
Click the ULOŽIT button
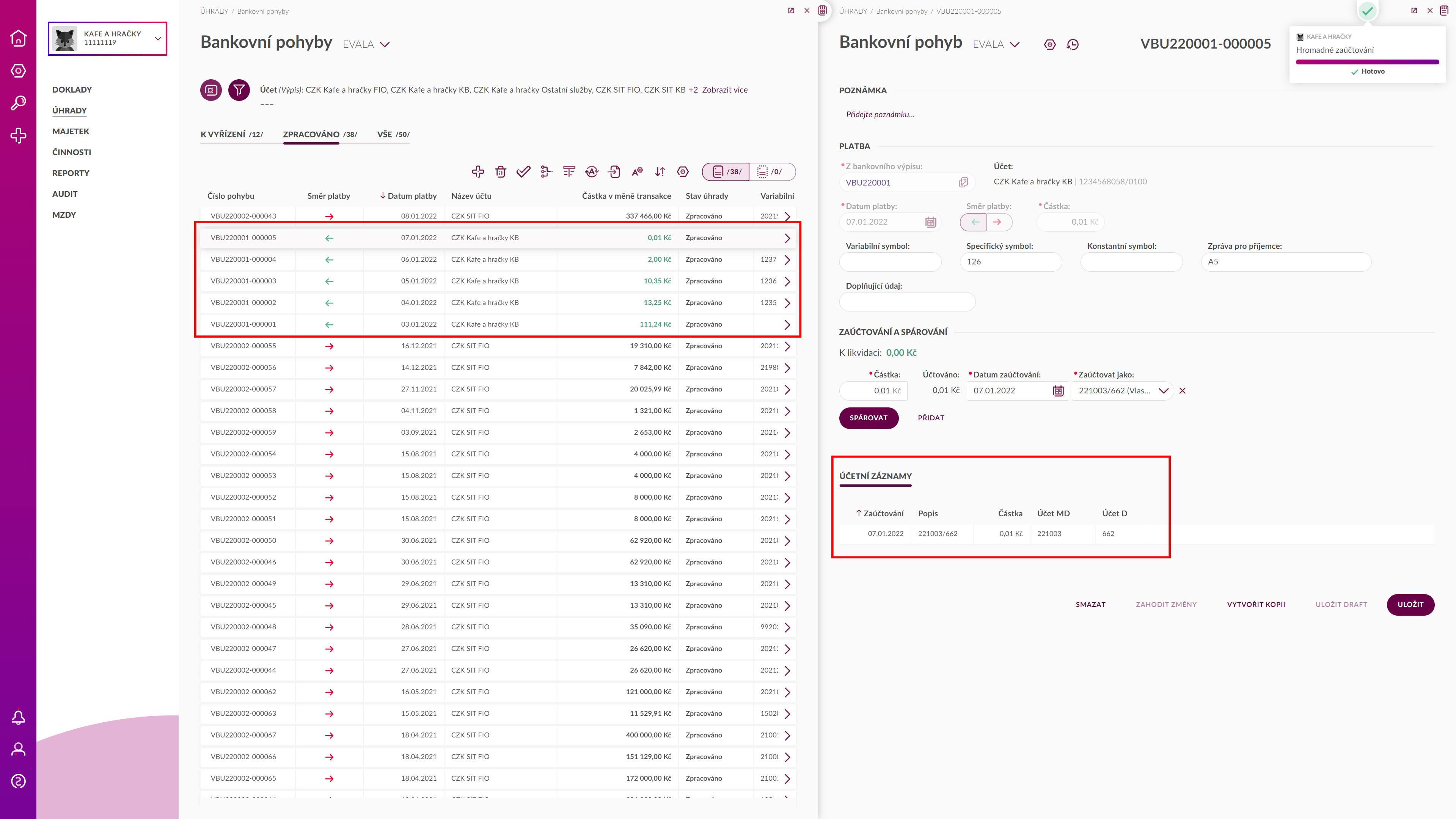[x=1410, y=604]
